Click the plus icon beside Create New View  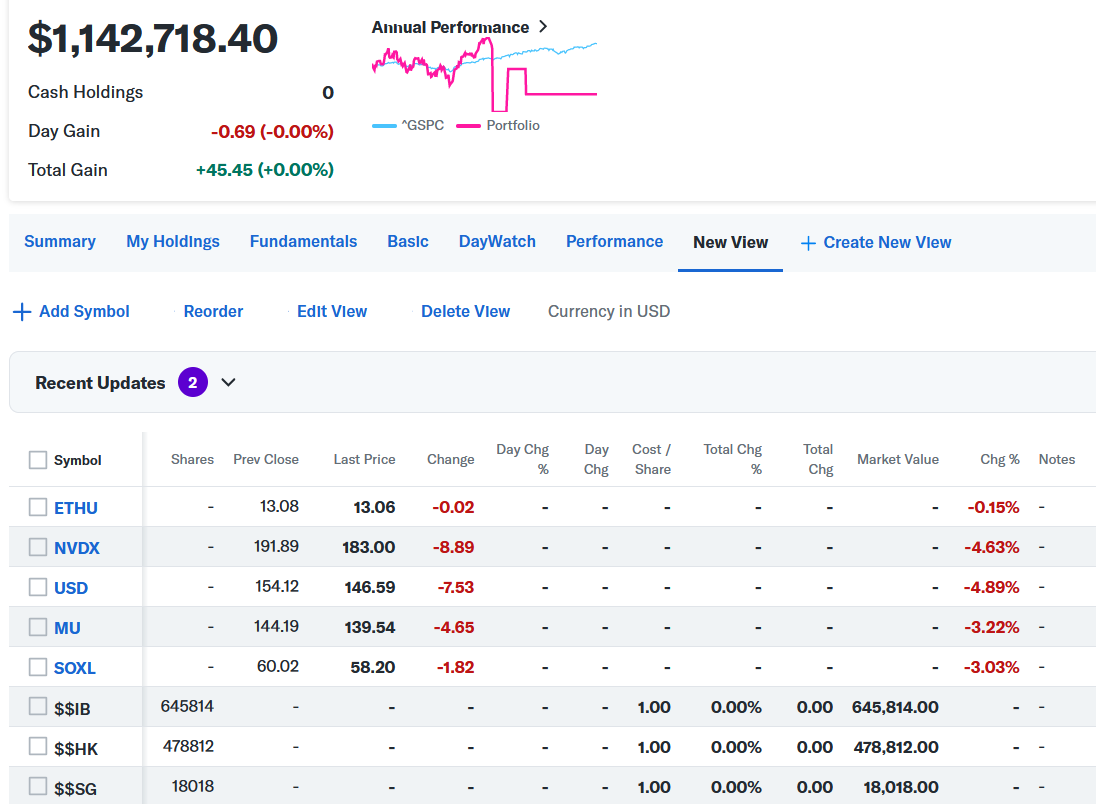(x=808, y=243)
